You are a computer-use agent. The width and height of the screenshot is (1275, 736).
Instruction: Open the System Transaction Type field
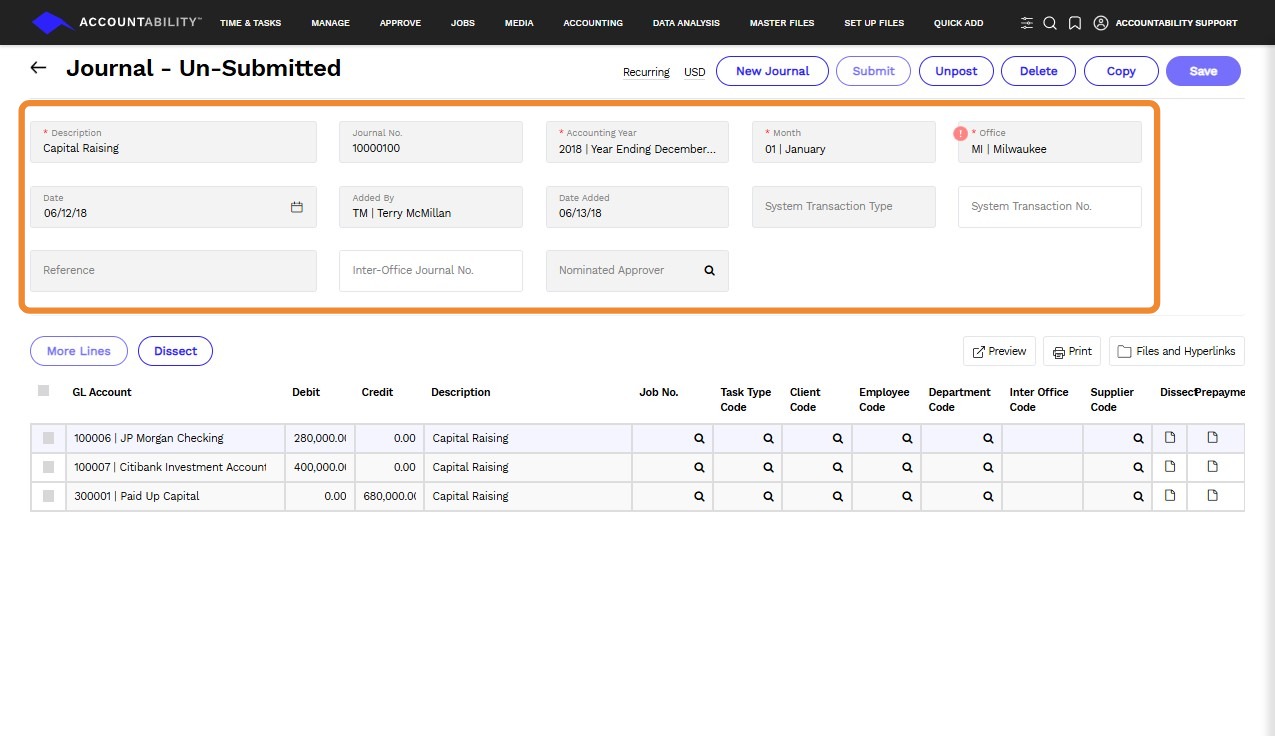844,206
